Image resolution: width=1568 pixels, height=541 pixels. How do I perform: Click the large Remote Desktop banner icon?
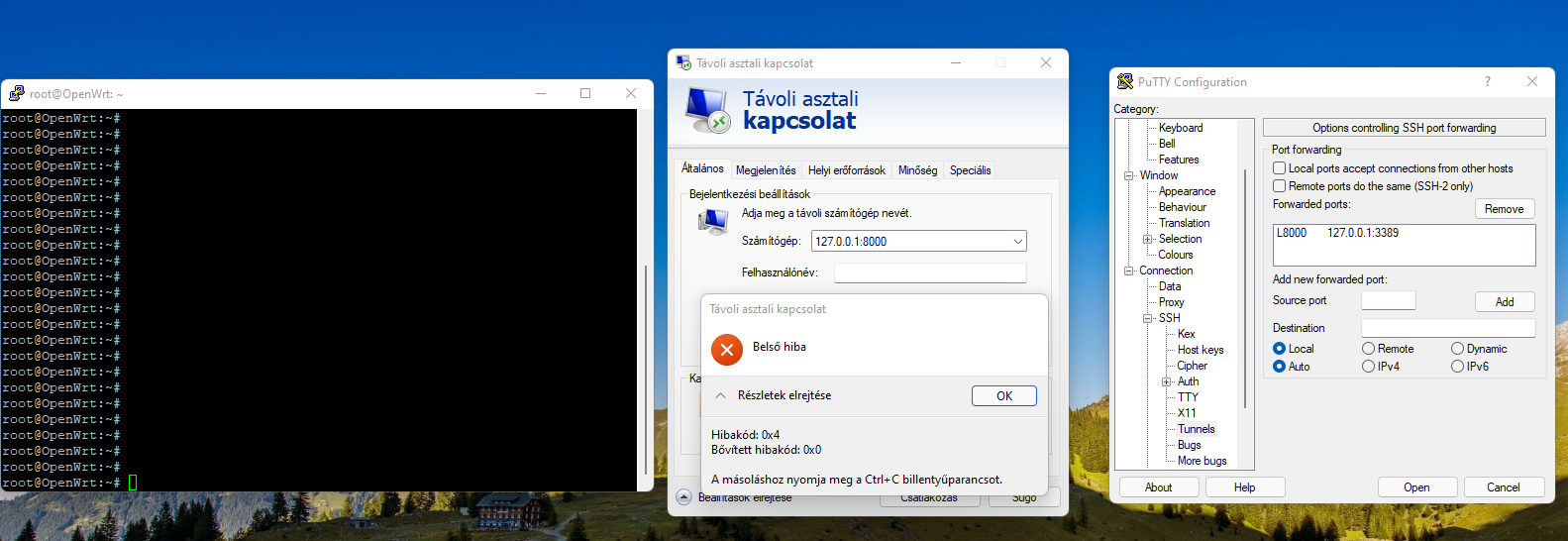click(x=707, y=110)
